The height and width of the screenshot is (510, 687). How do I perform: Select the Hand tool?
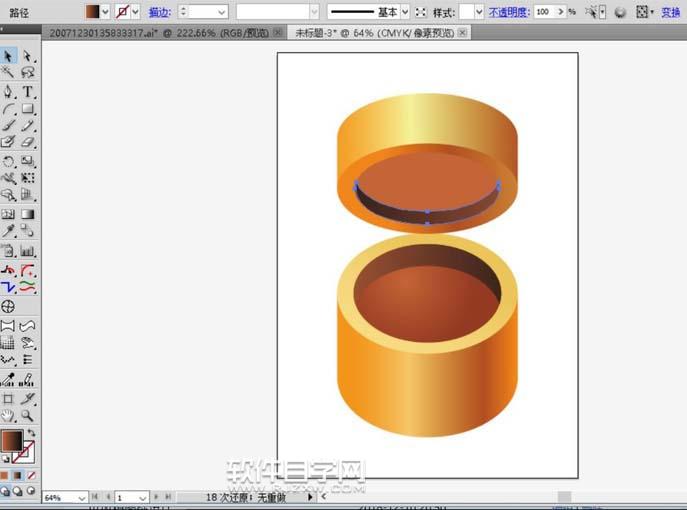click(x=9, y=414)
